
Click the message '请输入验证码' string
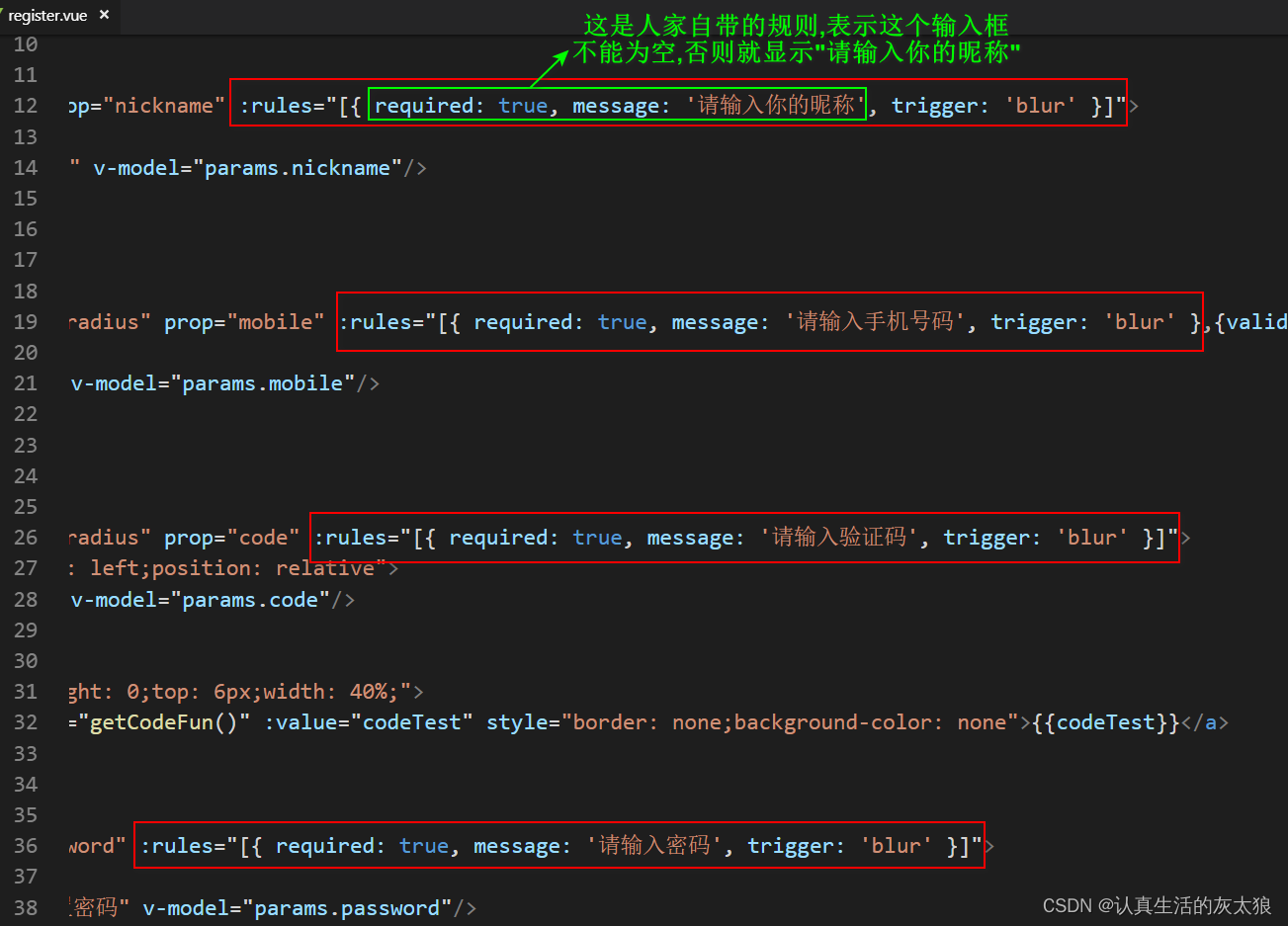click(838, 538)
